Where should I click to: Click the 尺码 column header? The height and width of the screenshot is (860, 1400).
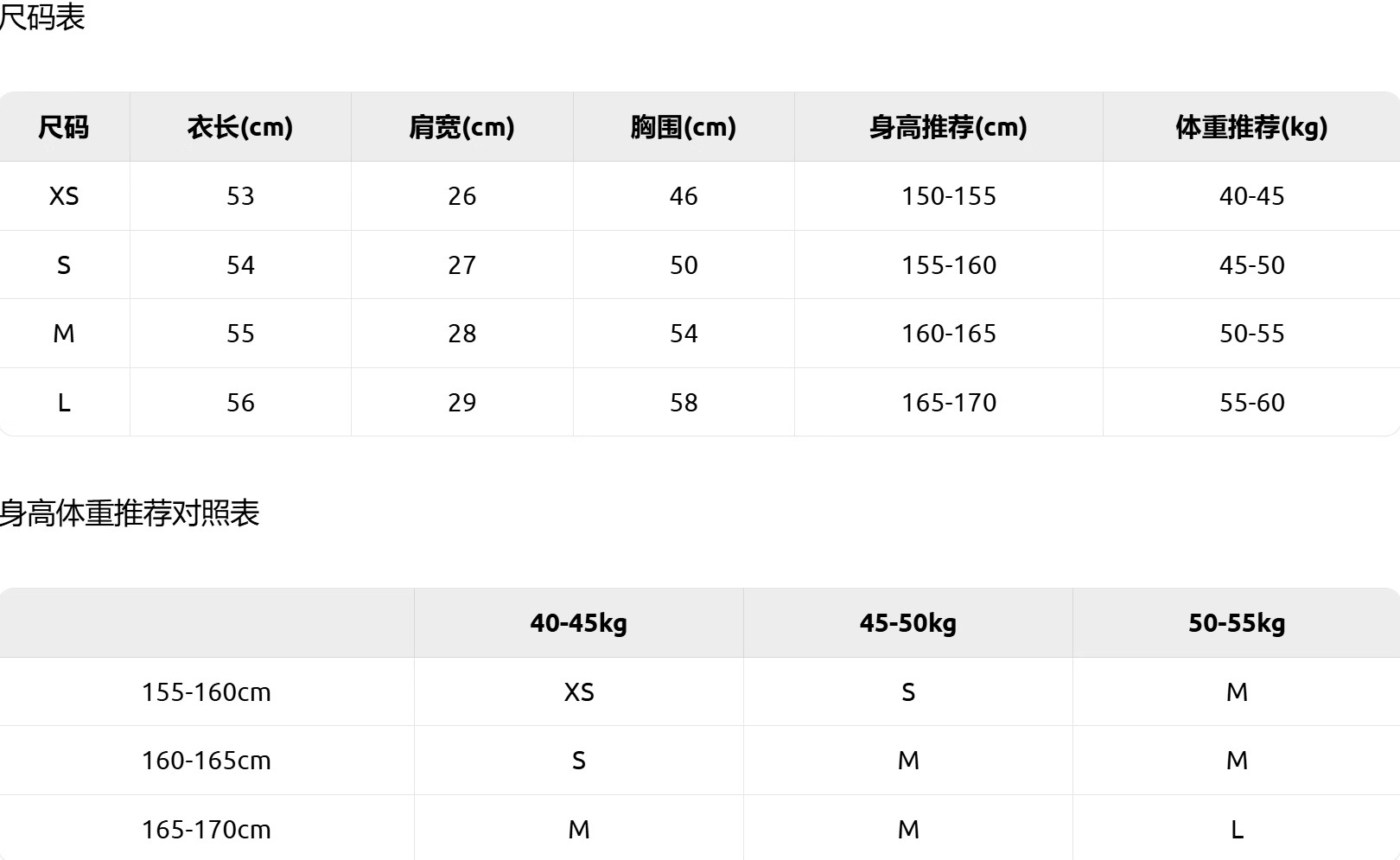[x=64, y=127]
